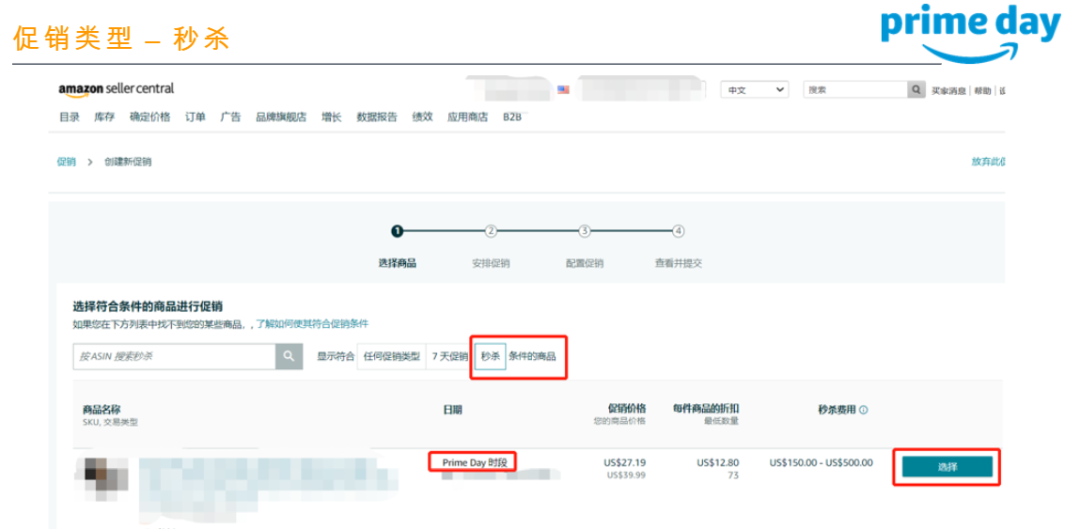Click step 3 circle 配置促销
The width and height of the screenshot is (1080, 529).
click(585, 231)
